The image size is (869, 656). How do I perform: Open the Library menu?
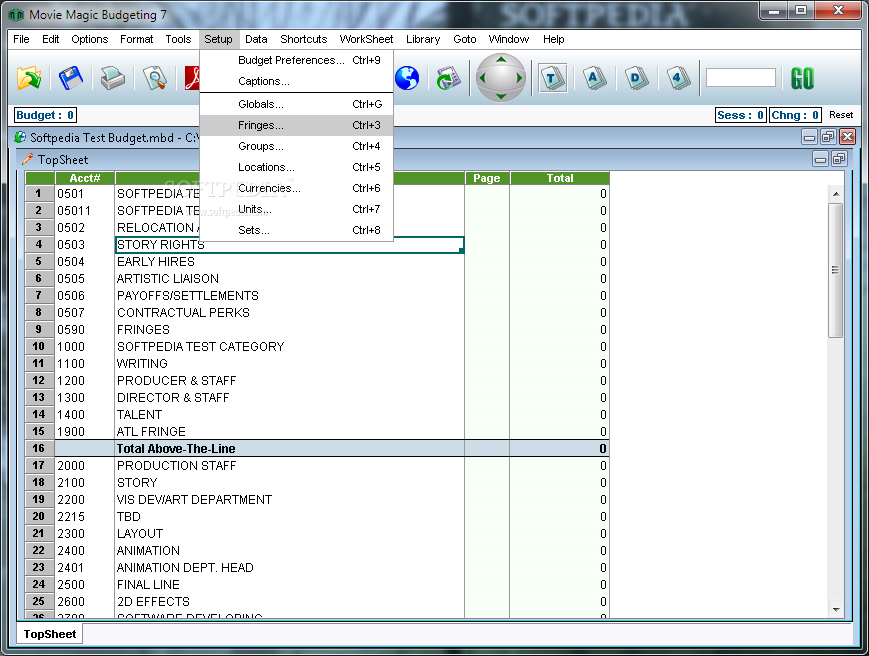[x=423, y=39]
